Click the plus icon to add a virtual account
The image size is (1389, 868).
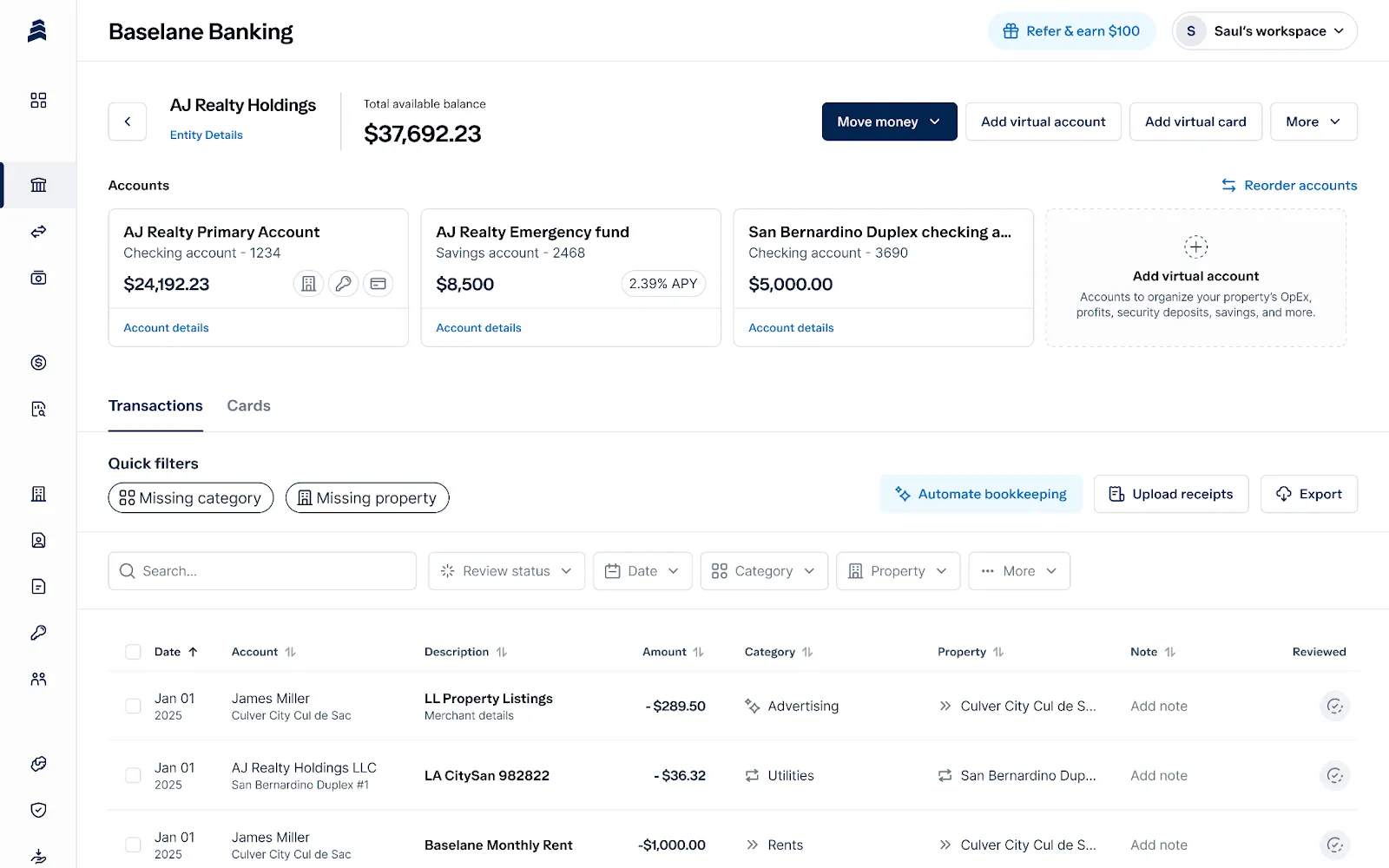pyautogui.click(x=1195, y=247)
